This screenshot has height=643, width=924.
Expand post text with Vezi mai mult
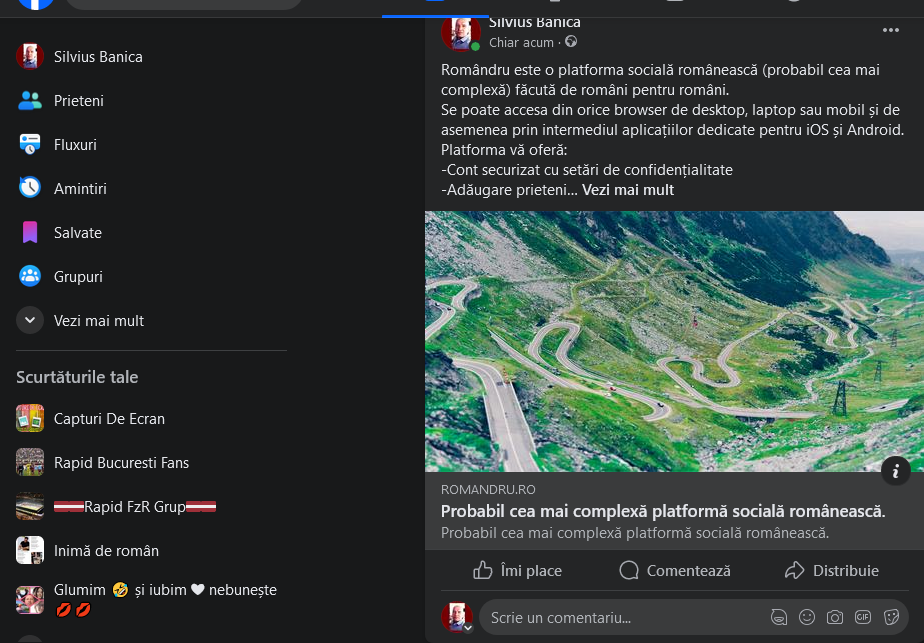click(628, 190)
